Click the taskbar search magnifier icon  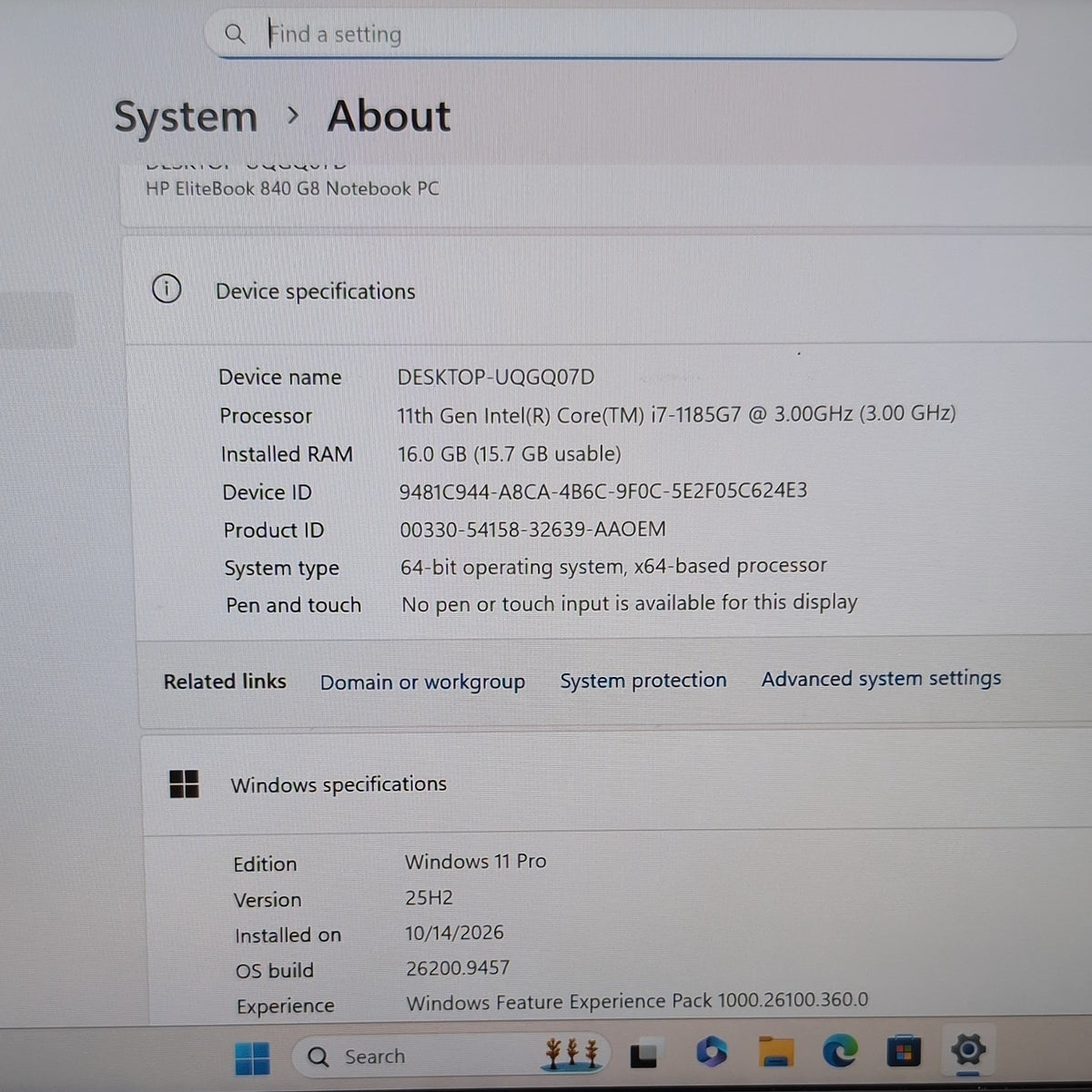tap(318, 1057)
